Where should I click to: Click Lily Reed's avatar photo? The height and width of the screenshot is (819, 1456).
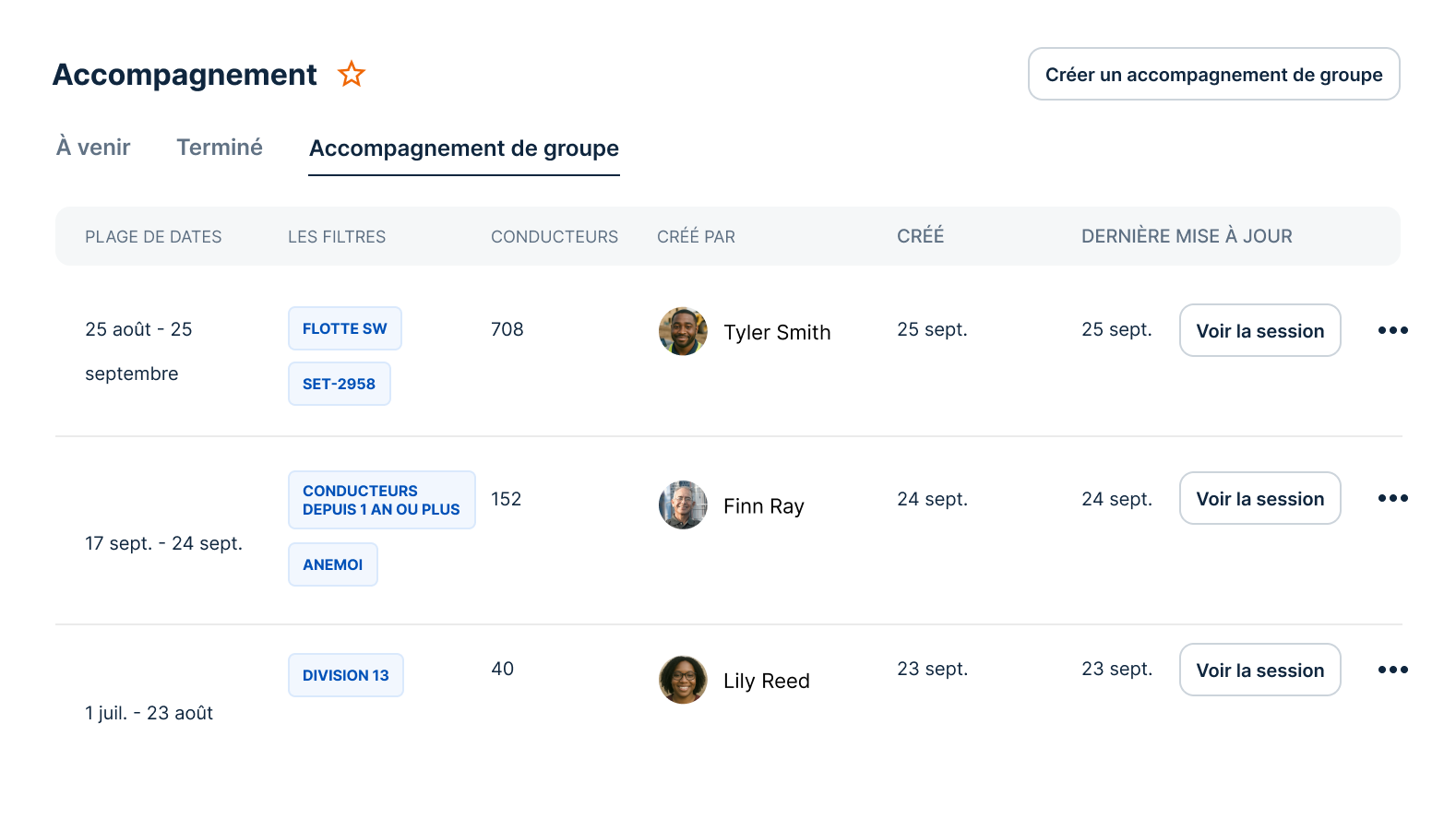(683, 680)
